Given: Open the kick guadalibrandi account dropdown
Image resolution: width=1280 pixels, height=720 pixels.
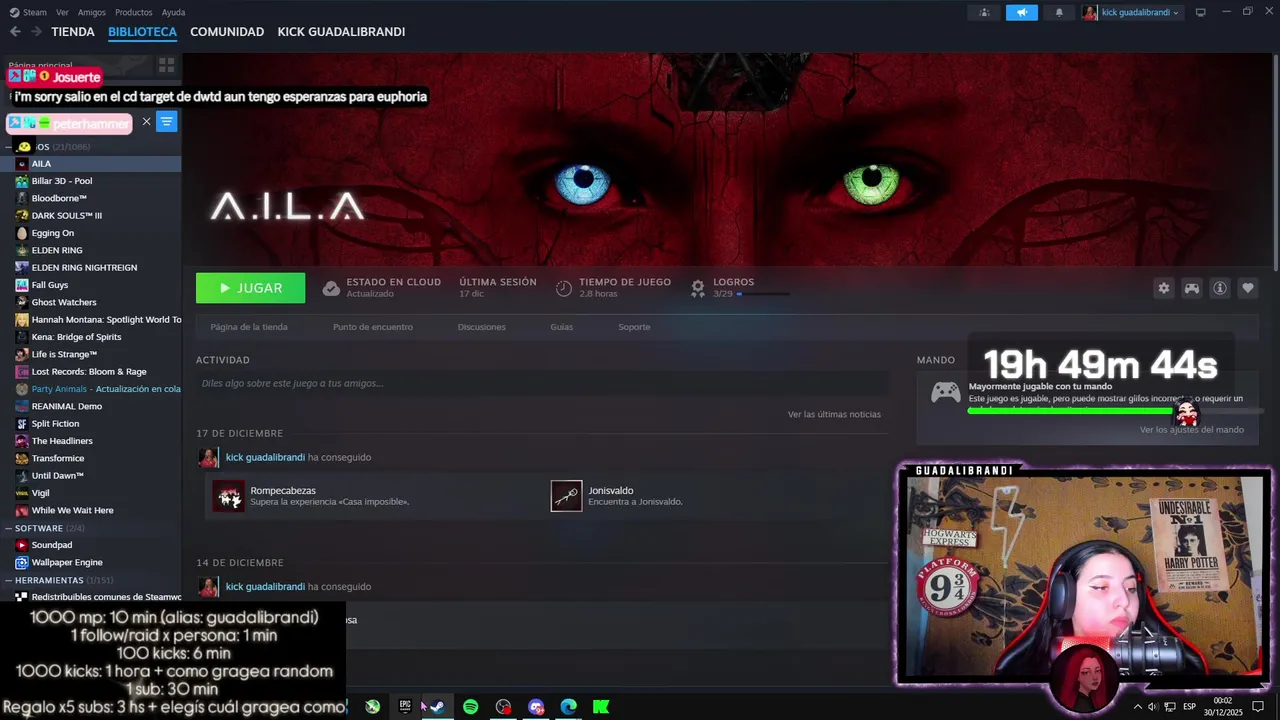Looking at the screenshot, I should coord(1132,12).
